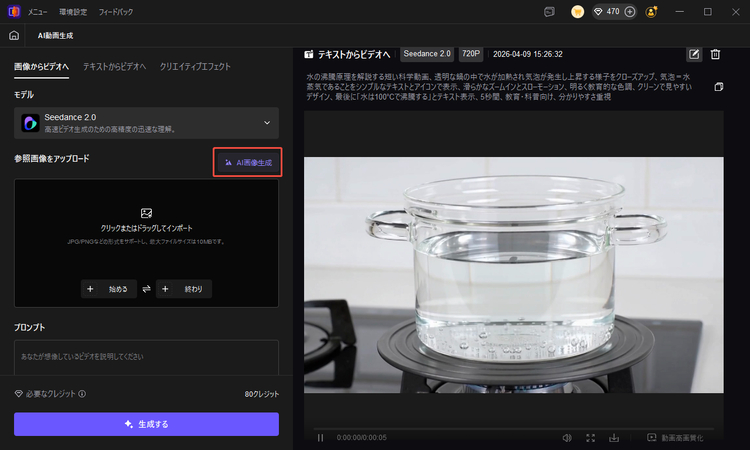Click the Seedance model logo icon

(30, 123)
